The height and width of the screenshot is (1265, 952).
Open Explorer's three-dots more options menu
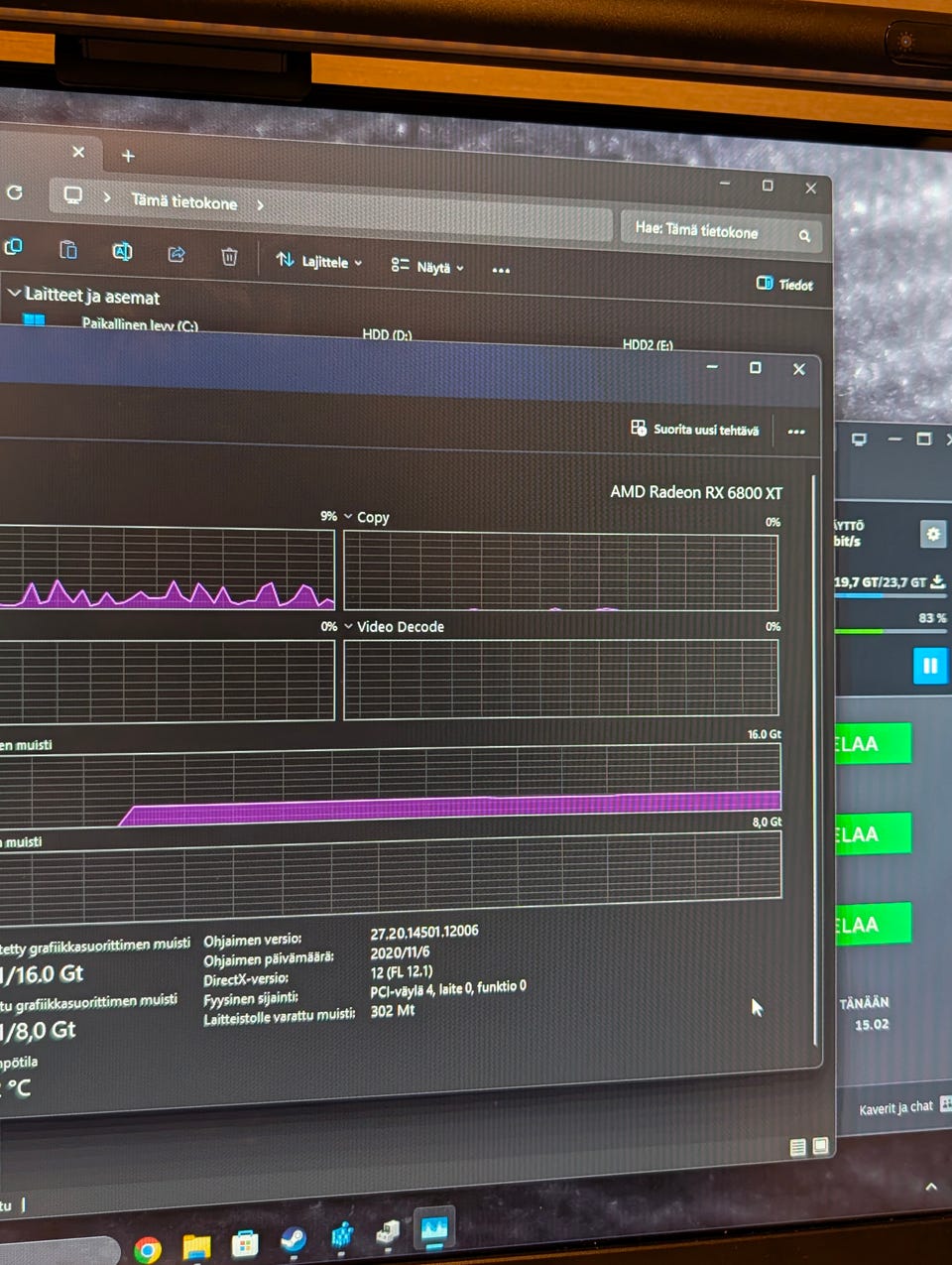[501, 270]
